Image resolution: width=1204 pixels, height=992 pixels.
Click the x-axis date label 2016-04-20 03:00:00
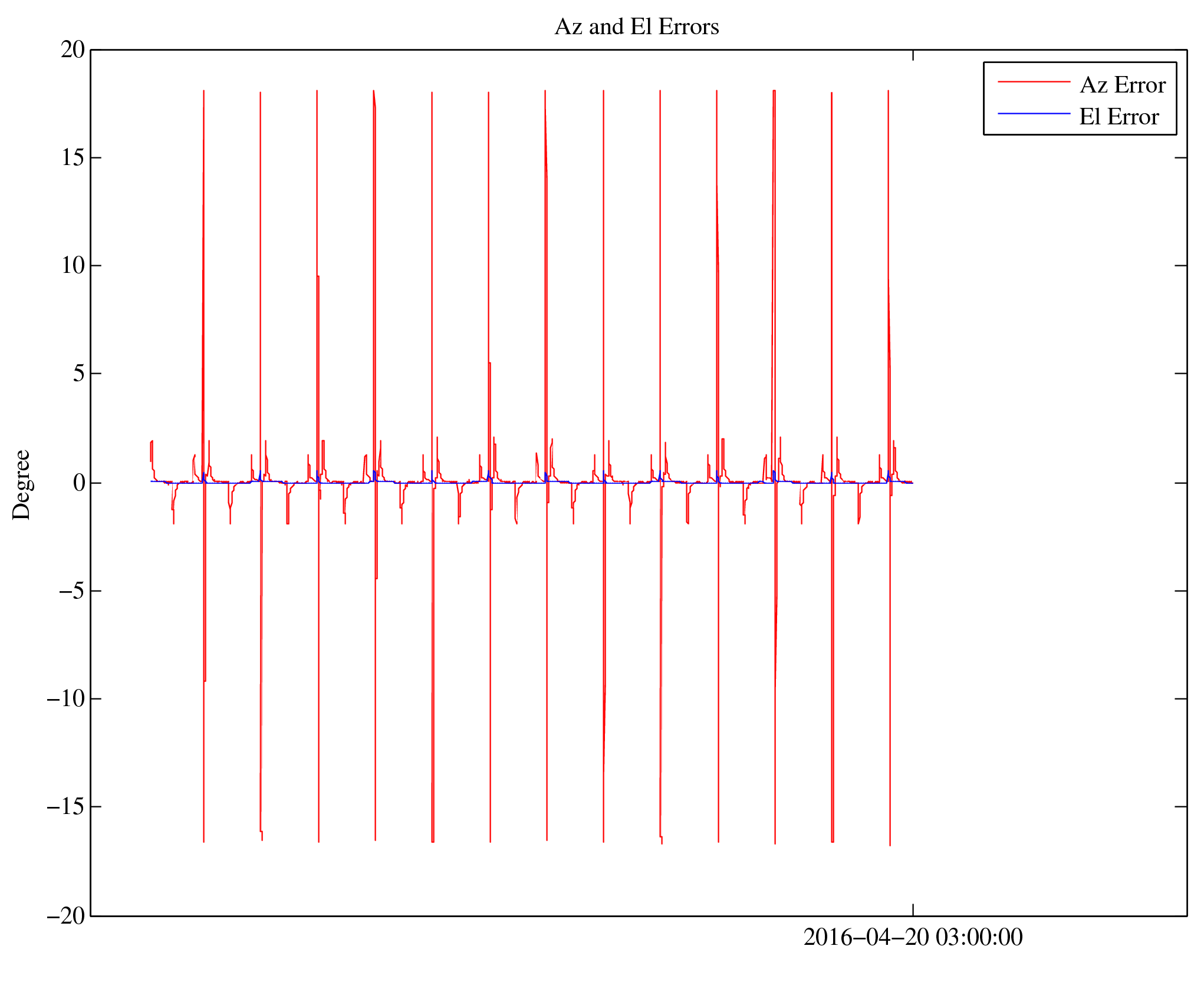(912, 938)
